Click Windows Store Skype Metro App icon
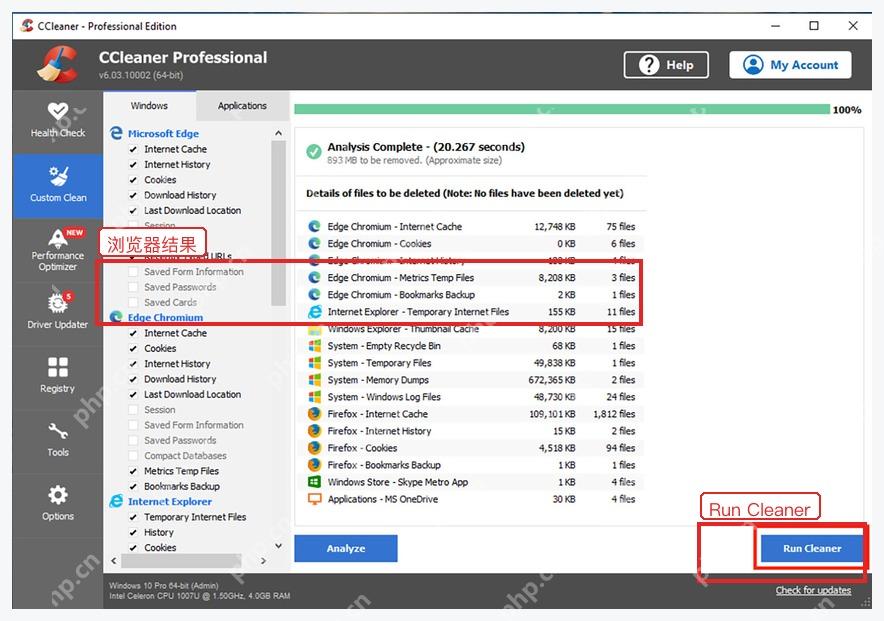The height and width of the screenshot is (621, 884). coord(314,482)
